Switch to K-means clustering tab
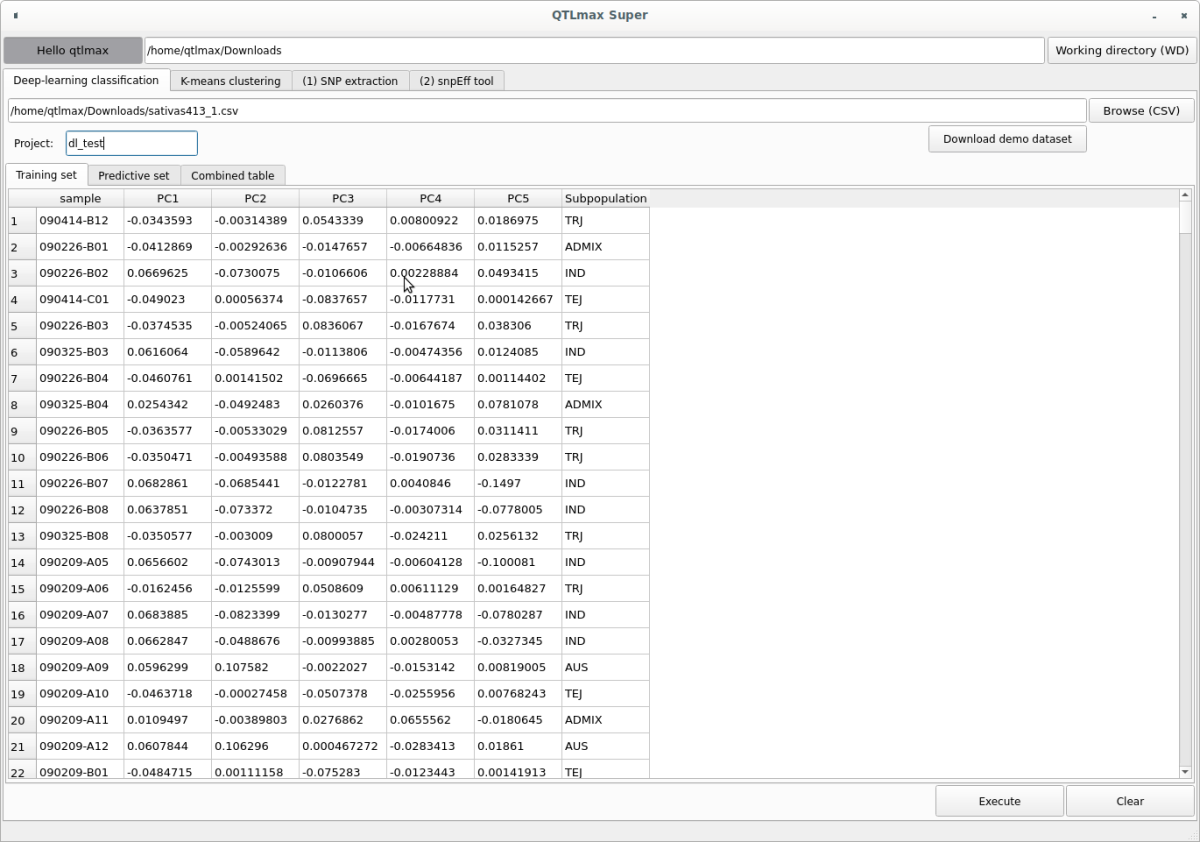 click(230, 81)
